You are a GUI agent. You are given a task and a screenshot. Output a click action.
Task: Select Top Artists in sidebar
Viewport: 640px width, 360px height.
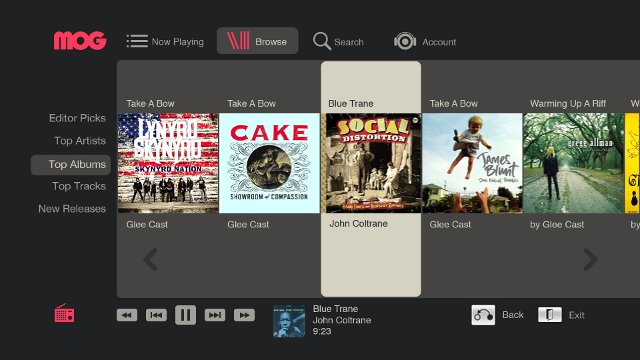(x=80, y=141)
